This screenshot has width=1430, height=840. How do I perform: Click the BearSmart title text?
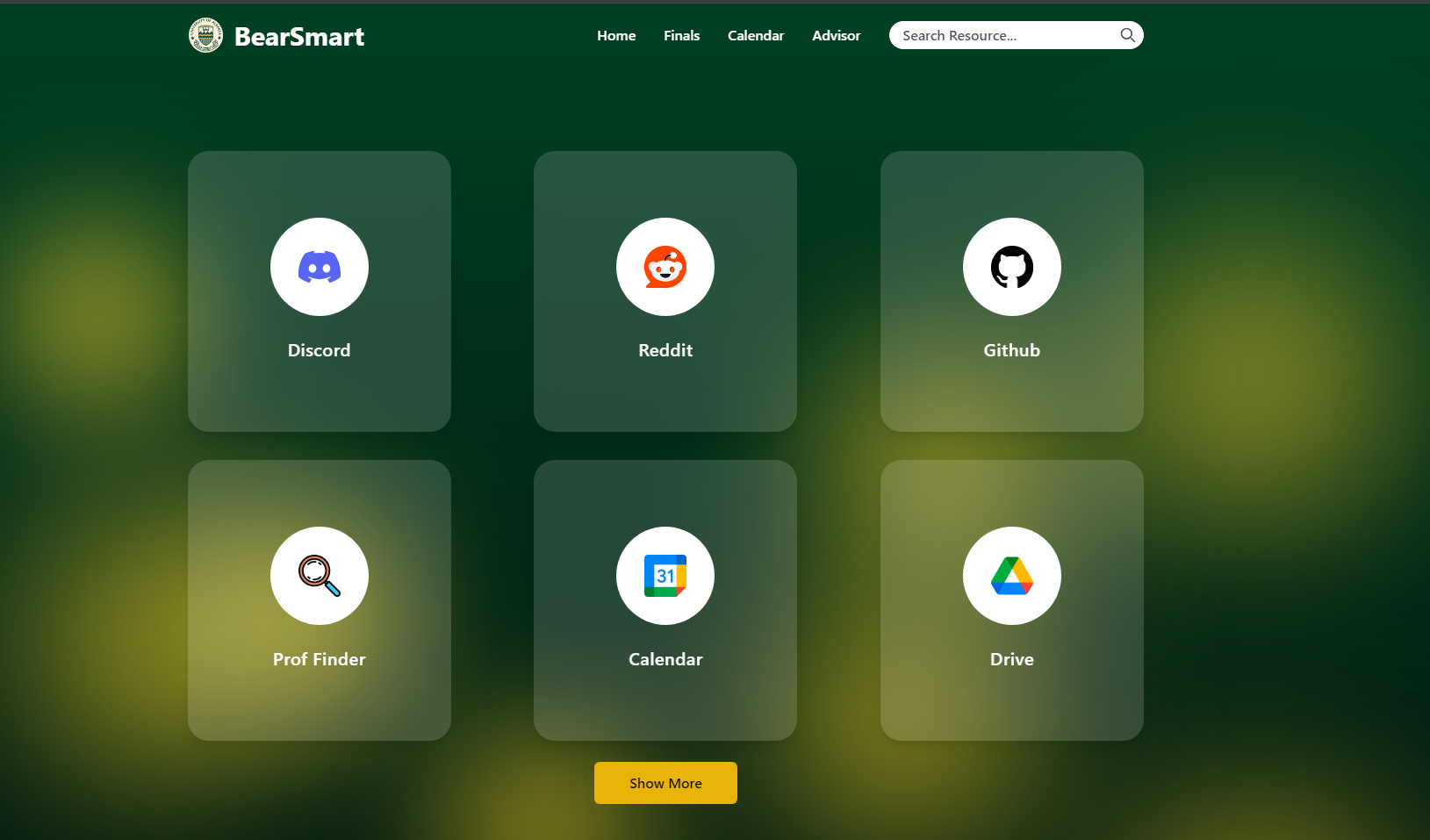point(299,36)
